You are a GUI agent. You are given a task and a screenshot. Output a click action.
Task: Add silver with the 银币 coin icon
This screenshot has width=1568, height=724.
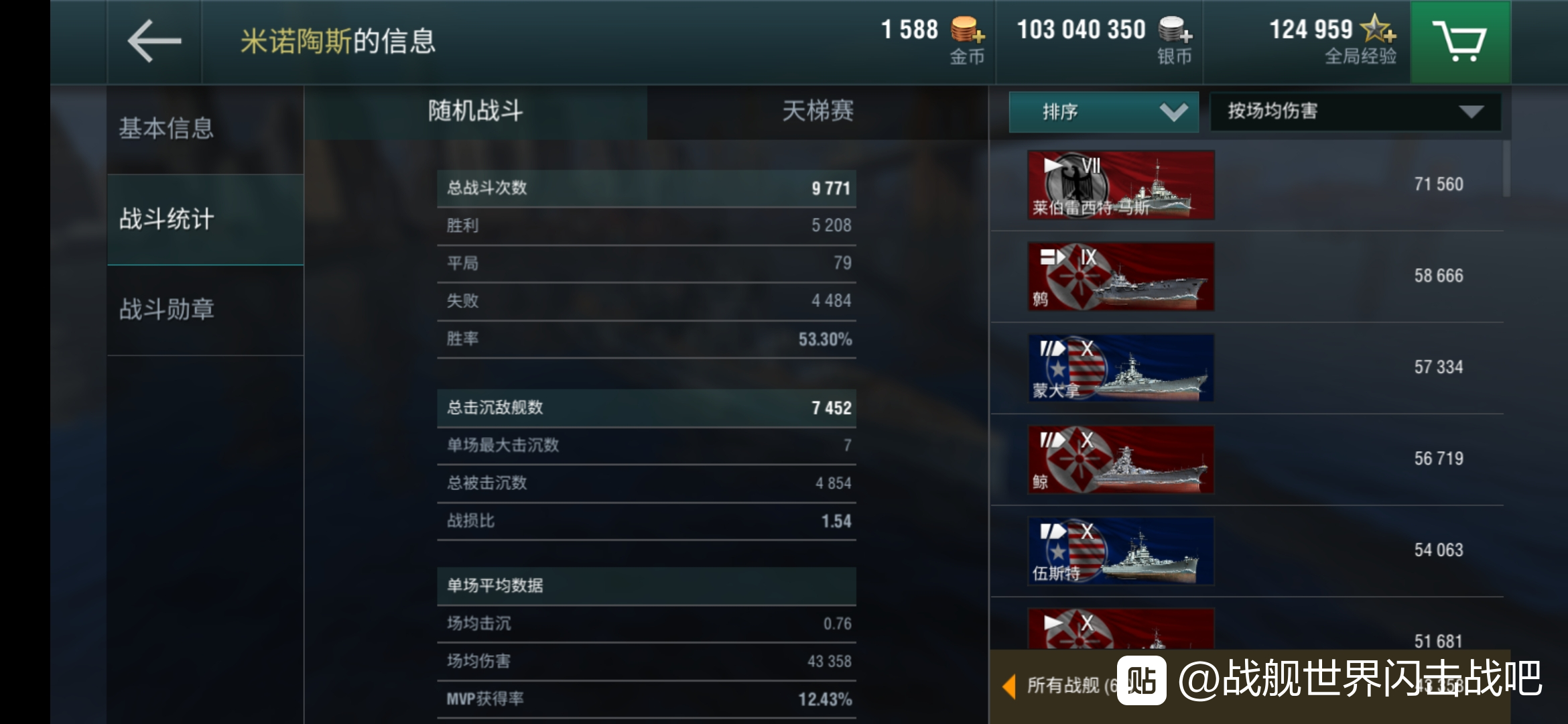click(1175, 30)
